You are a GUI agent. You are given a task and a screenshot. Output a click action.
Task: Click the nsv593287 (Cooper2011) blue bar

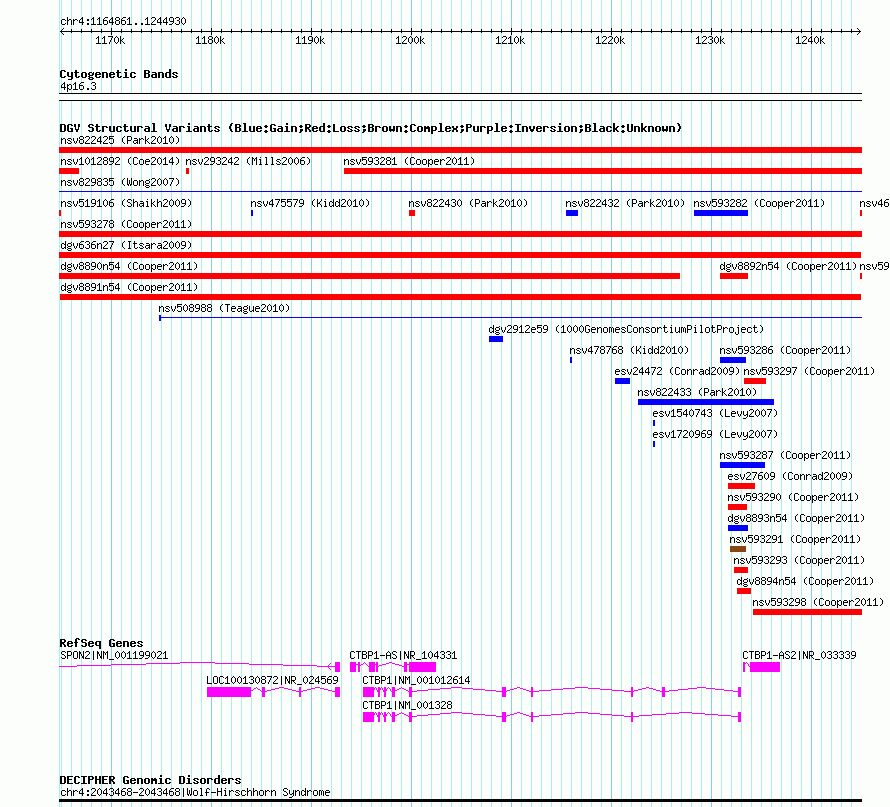[742, 465]
